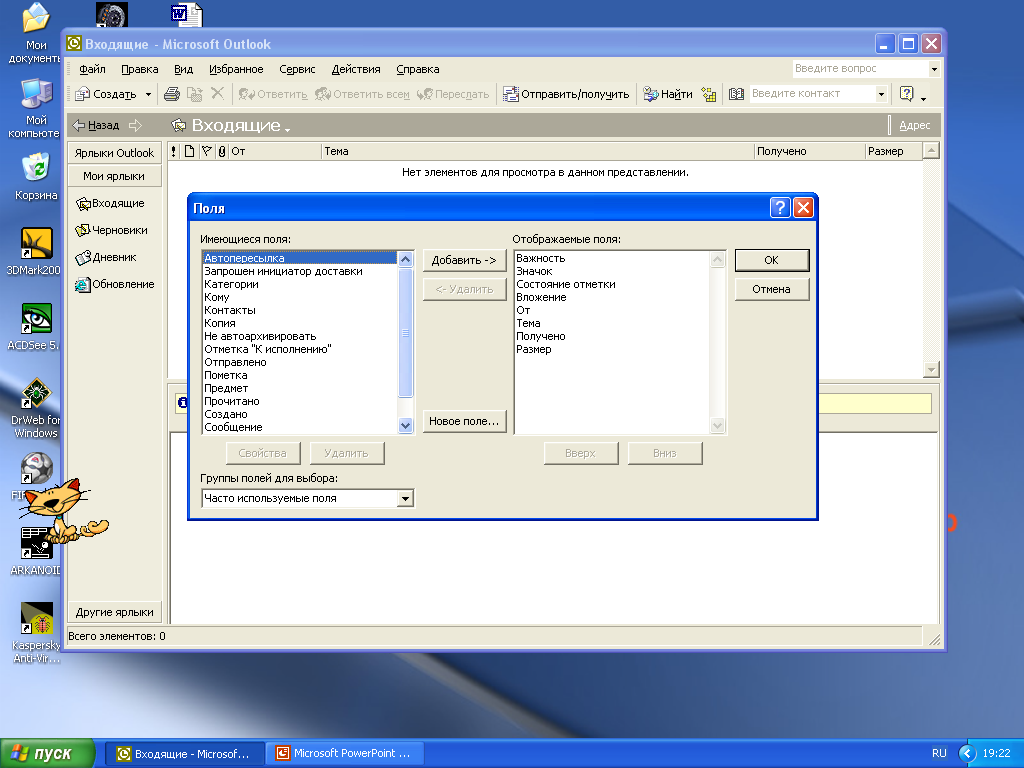Image resolution: width=1024 pixels, height=768 pixels.
Task: Click the Ярлыки Outlook group button
Action: 114,153
